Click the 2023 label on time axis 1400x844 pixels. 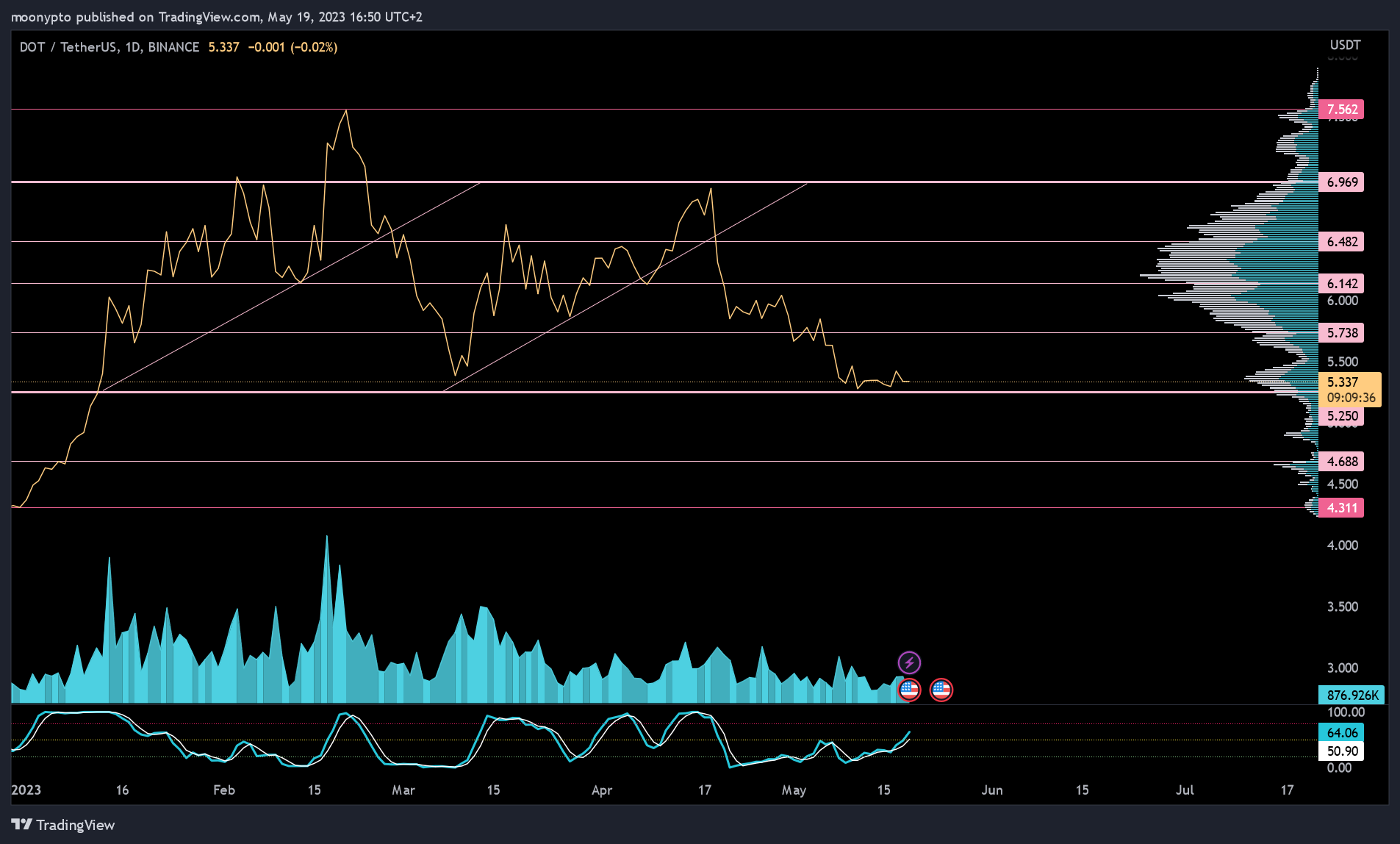pos(26,790)
